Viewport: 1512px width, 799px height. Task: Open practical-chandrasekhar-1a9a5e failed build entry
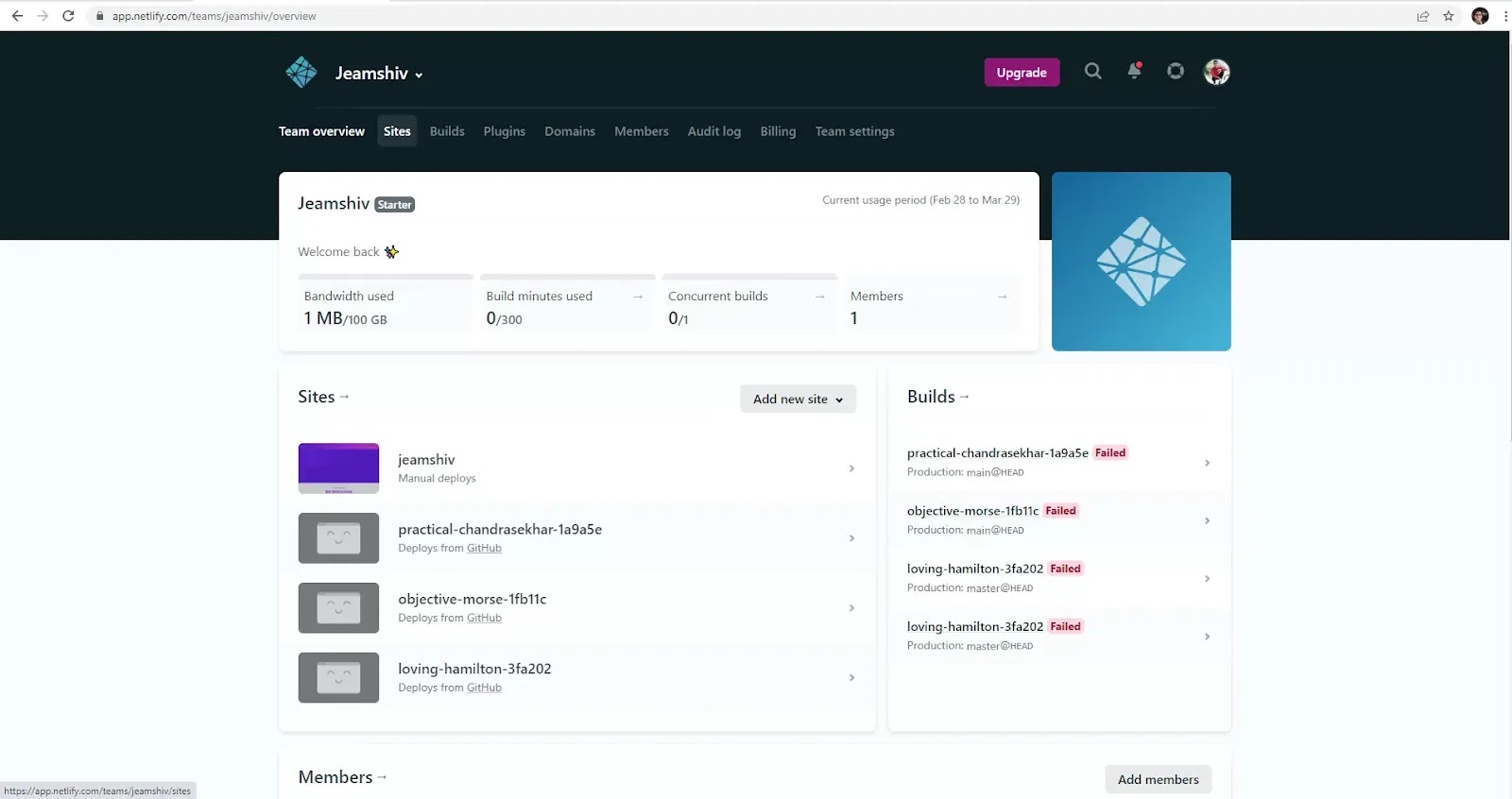1059,462
